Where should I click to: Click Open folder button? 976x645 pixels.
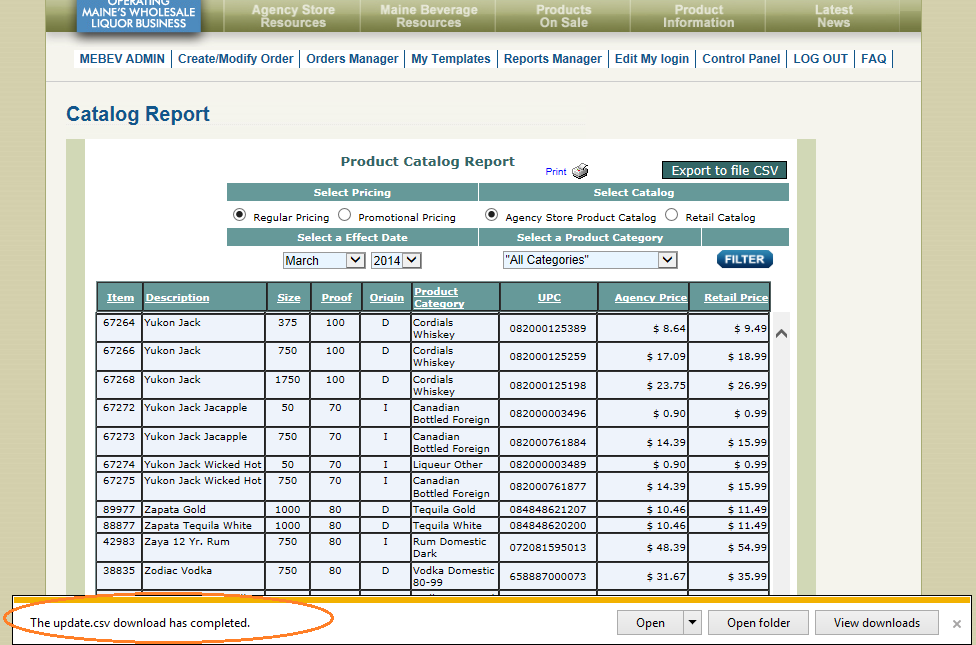(758, 623)
